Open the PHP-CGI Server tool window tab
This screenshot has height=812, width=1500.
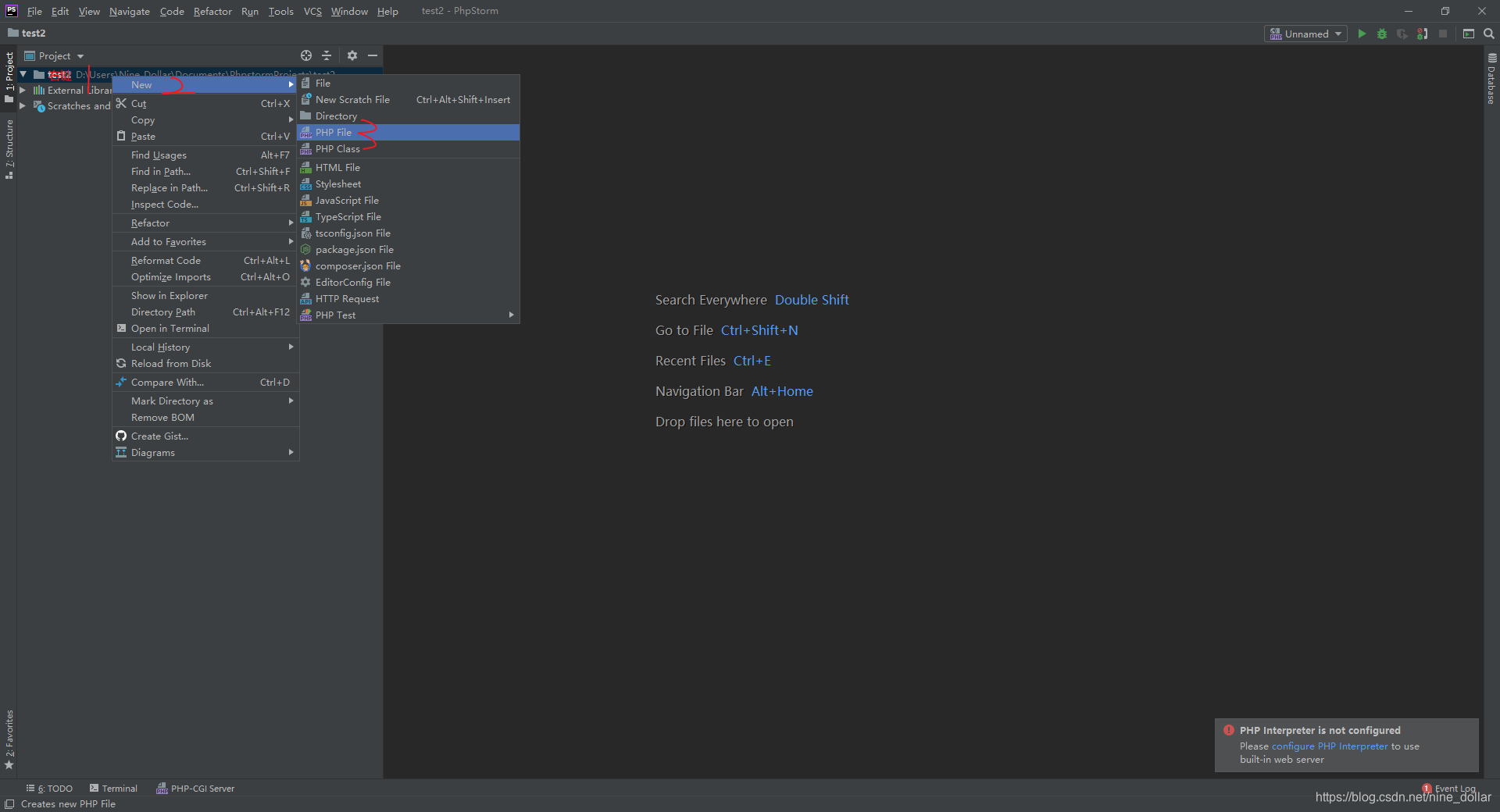[x=195, y=789]
